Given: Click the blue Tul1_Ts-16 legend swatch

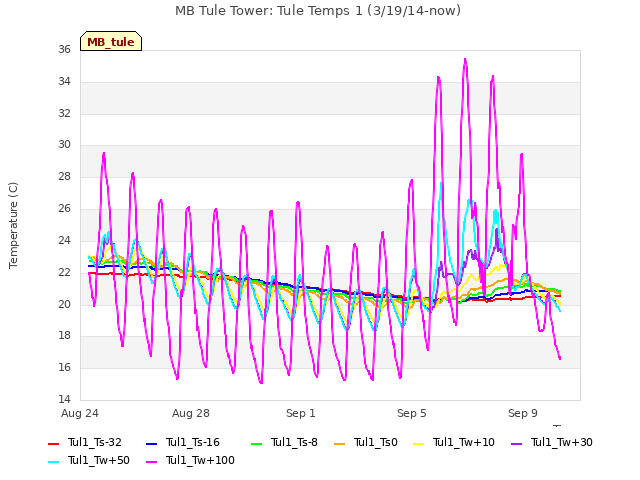Looking at the screenshot, I should point(151,443).
